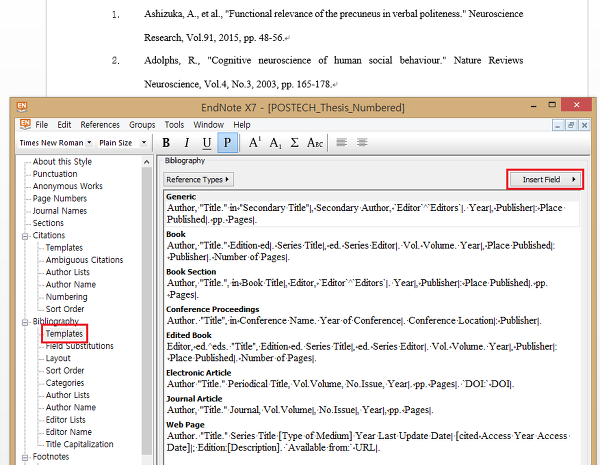Click the center align icon
Viewport: 600px width, 465px height.
click(x=362, y=143)
